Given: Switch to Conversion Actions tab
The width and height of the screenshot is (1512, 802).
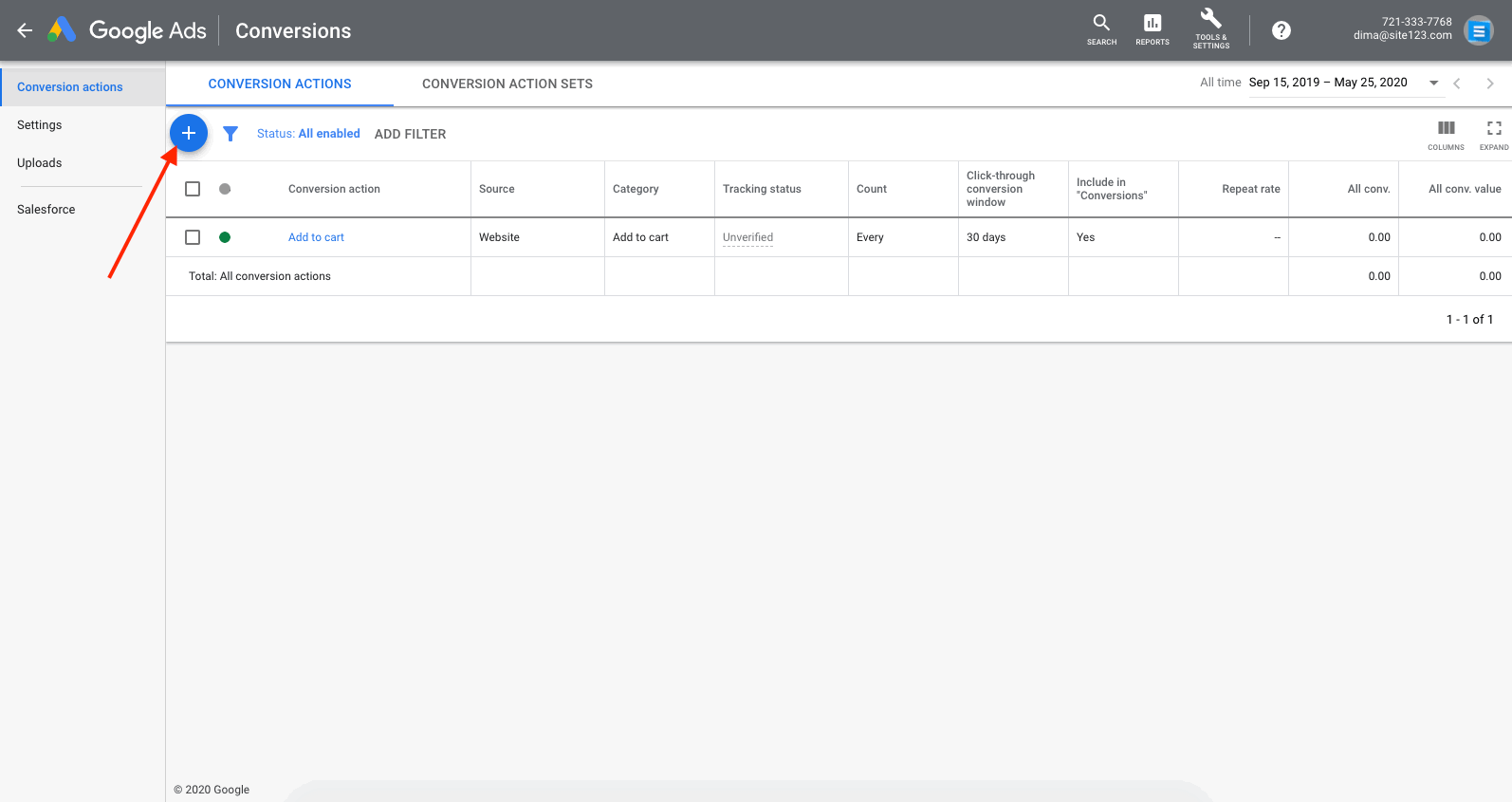Looking at the screenshot, I should (280, 84).
